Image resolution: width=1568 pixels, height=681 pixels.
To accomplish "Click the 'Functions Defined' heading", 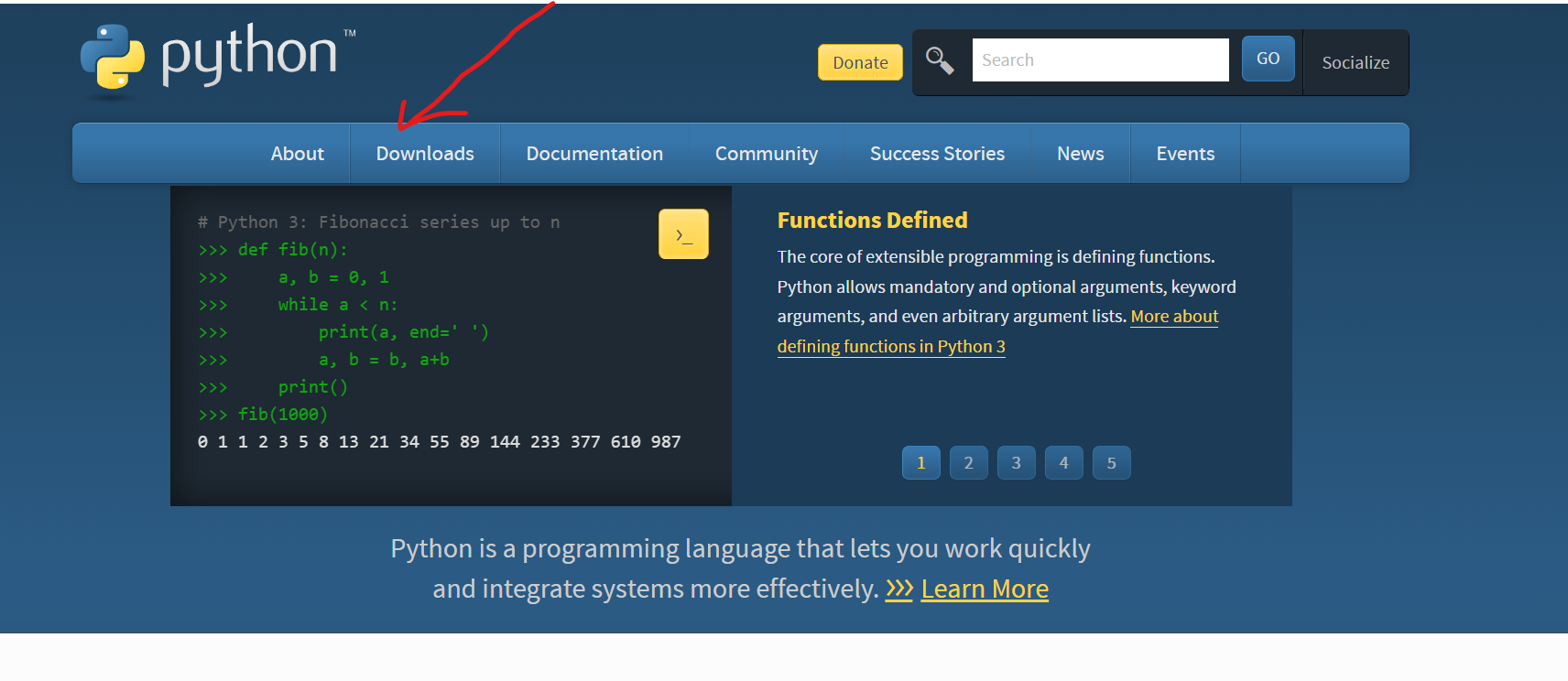I will click(x=872, y=221).
